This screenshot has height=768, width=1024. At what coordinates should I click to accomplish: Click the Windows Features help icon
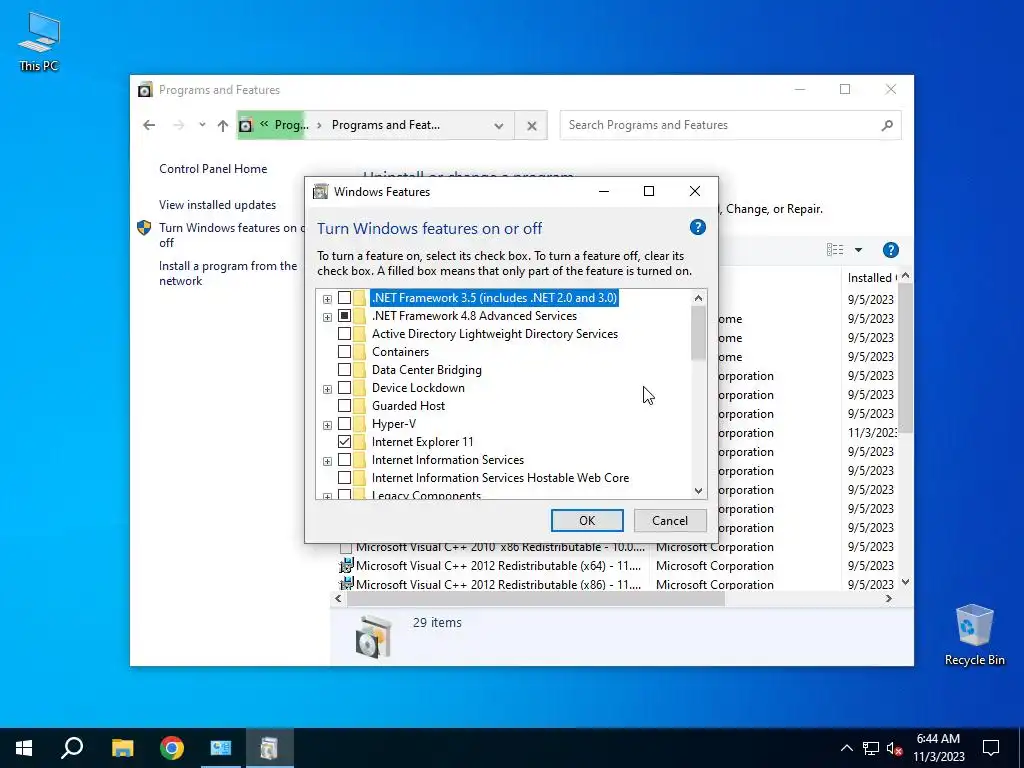(697, 227)
